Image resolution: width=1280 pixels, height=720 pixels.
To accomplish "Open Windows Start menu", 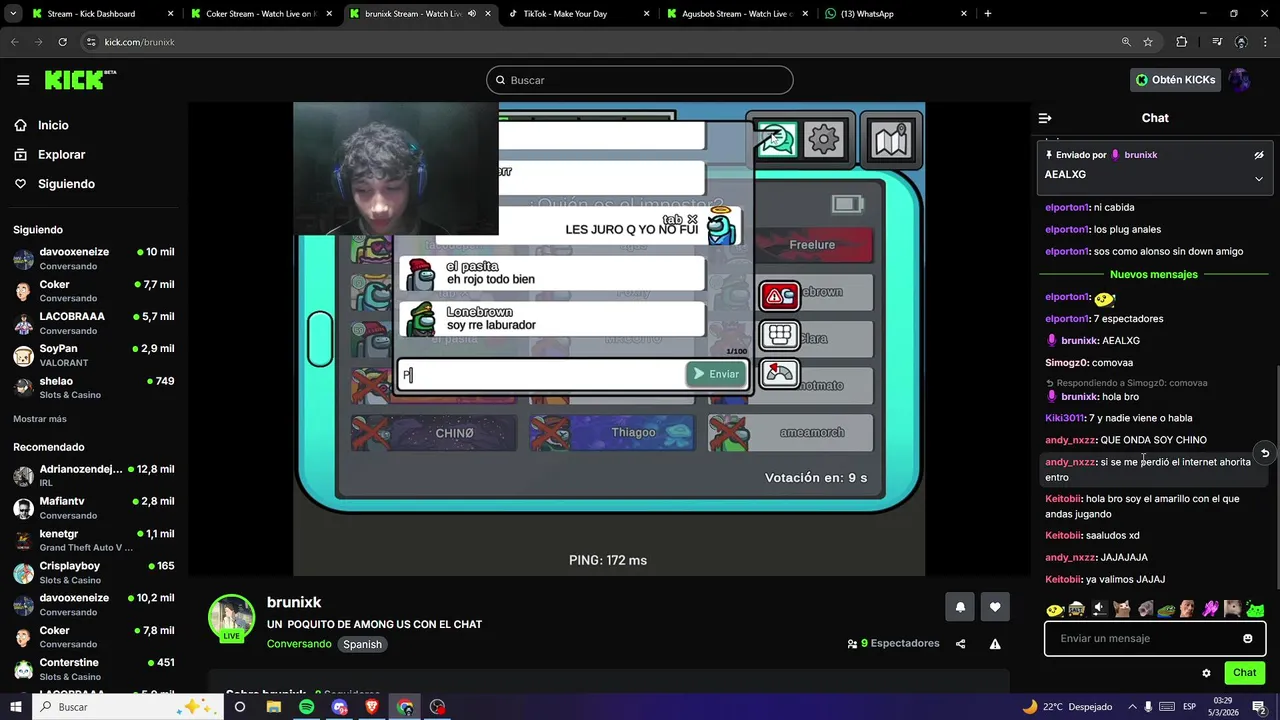I will coord(16,707).
